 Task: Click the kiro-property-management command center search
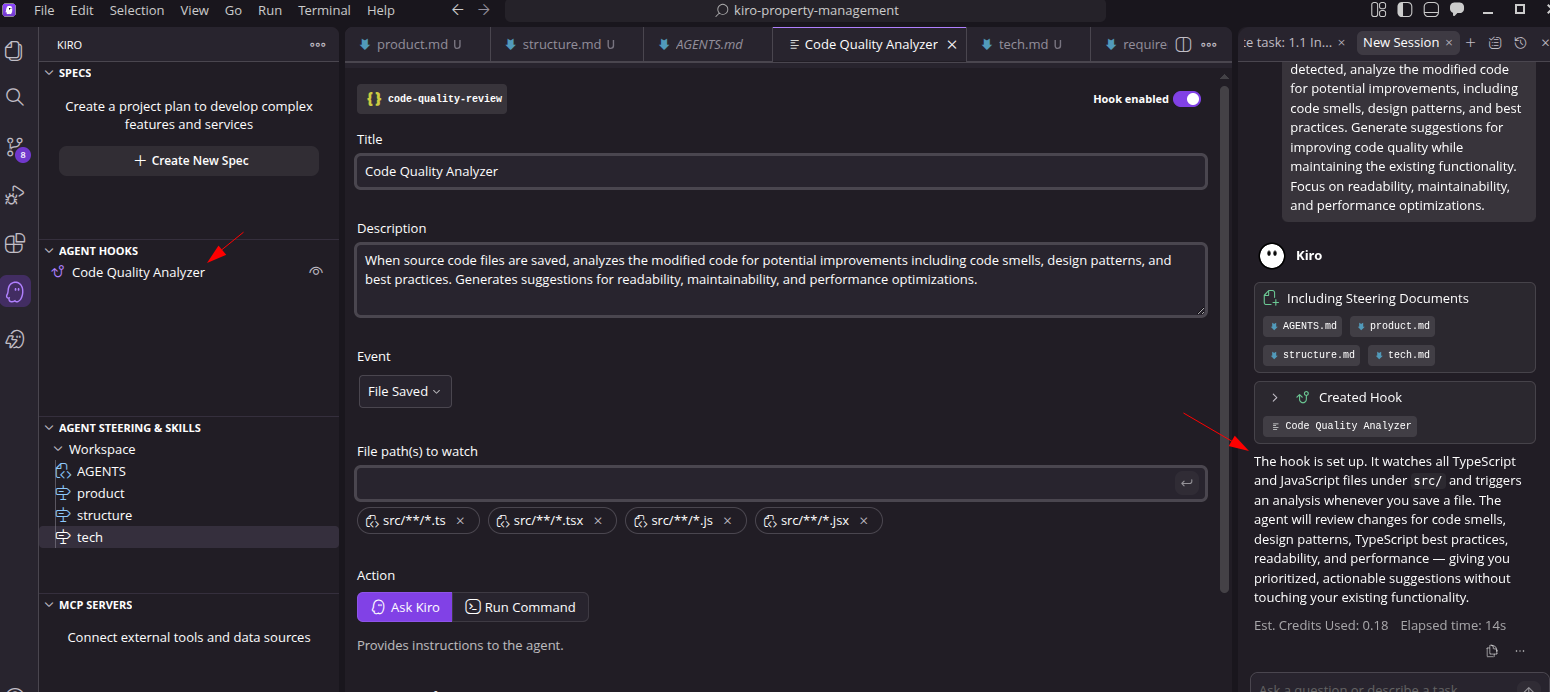pos(805,11)
